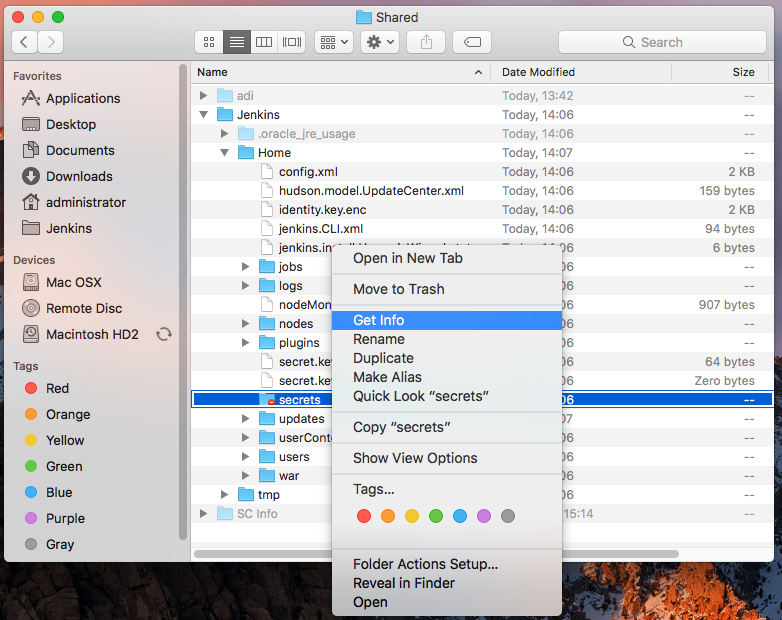Select the config.xml file
This screenshot has height=620, width=782.
481,172
